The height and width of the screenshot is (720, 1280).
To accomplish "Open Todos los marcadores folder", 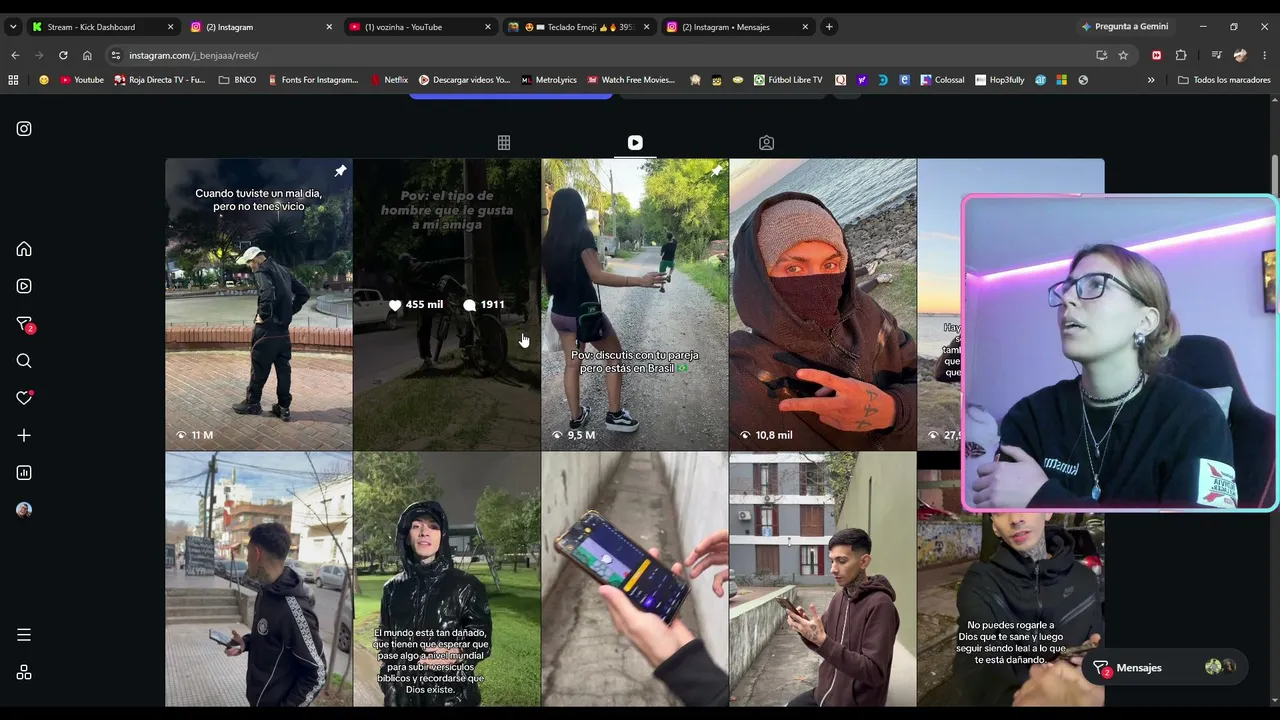I will (1224, 80).
